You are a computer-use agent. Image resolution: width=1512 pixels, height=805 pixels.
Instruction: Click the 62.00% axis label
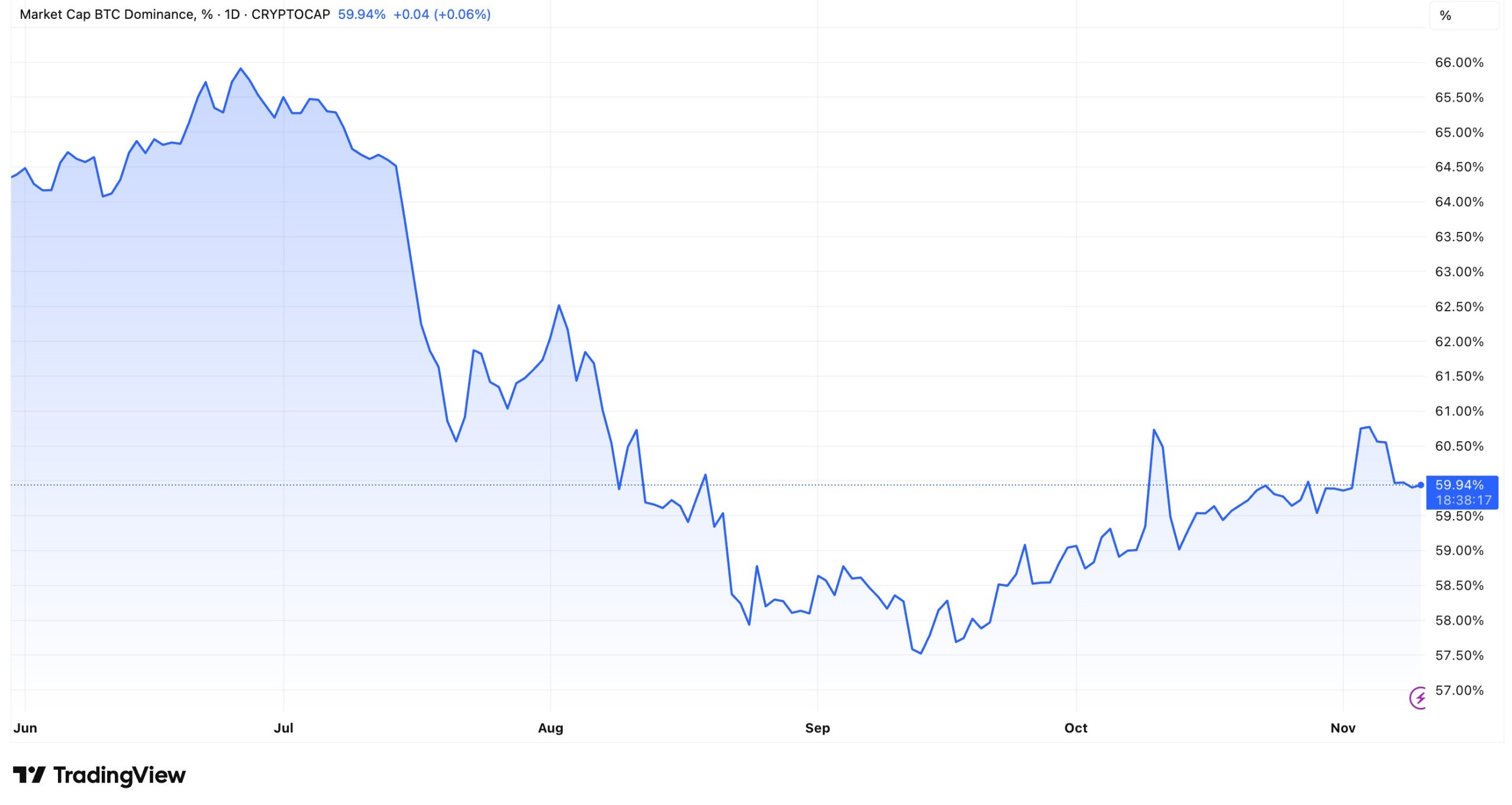coord(1459,342)
